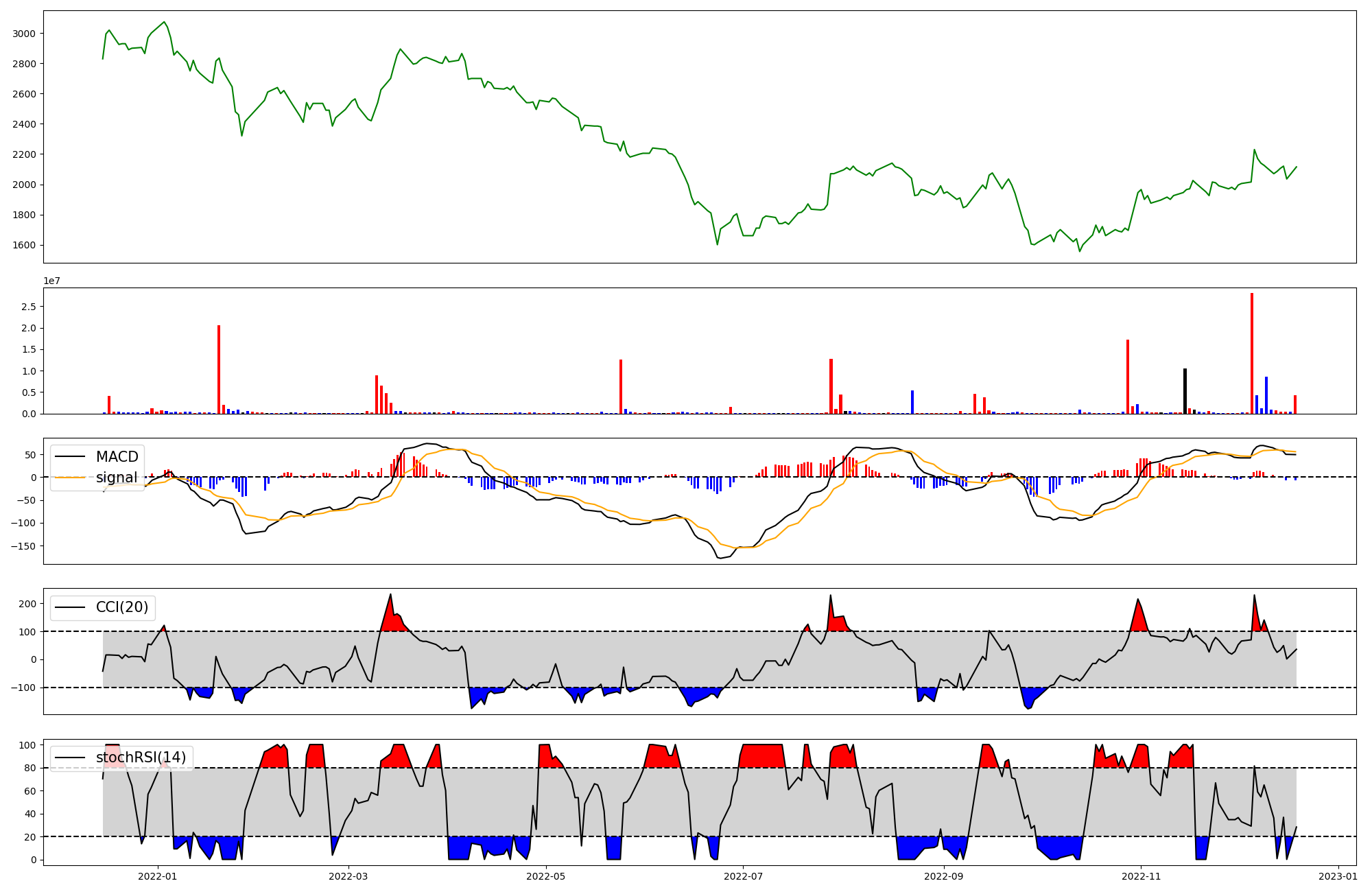Viewport: 1372px width, 892px height.
Task: Click the stochRSI(14) legend label
Action: 141,758
